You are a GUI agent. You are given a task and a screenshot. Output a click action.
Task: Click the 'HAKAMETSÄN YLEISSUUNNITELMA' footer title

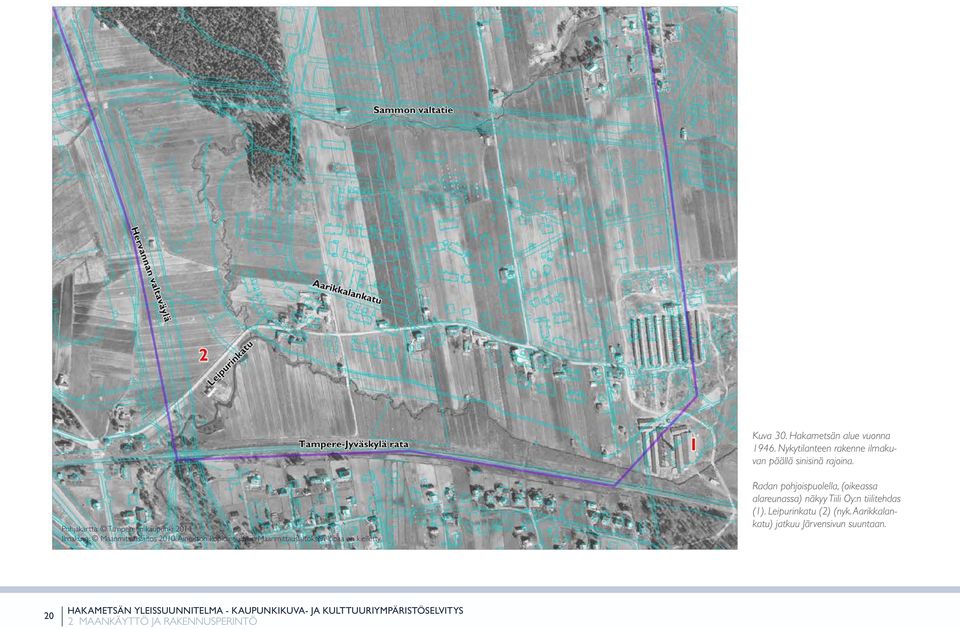tap(265, 611)
